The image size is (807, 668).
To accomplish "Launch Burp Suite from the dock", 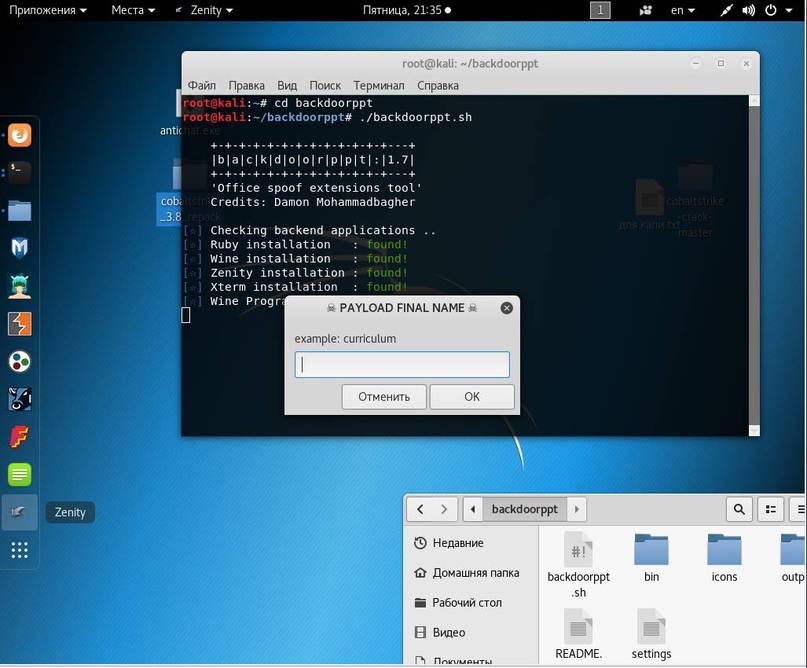I will pyautogui.click(x=20, y=323).
